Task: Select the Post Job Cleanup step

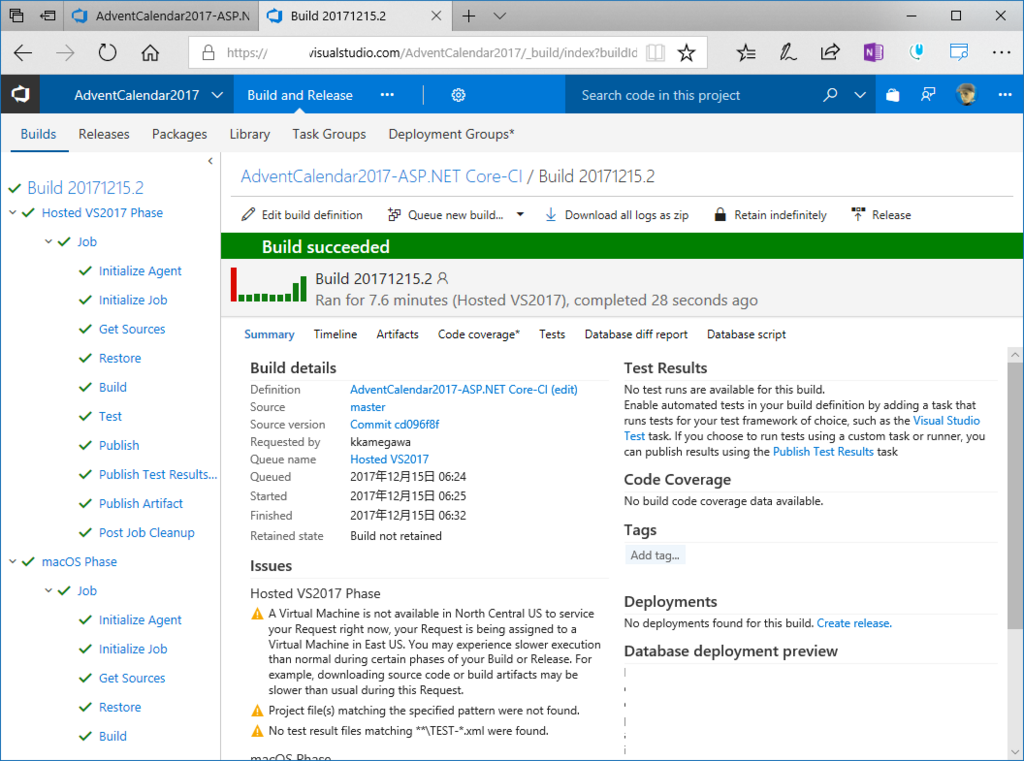Action: 146,533
